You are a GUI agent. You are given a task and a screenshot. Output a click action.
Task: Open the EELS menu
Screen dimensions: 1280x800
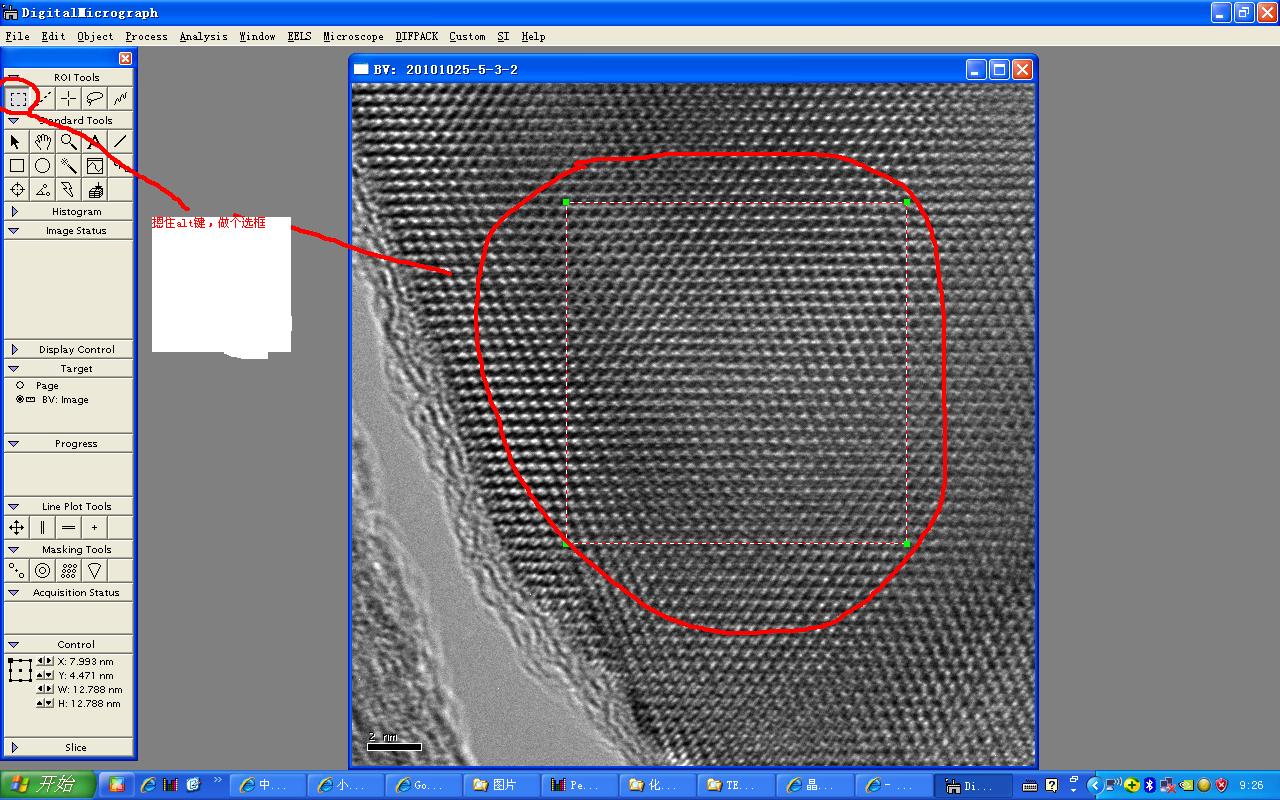[299, 36]
